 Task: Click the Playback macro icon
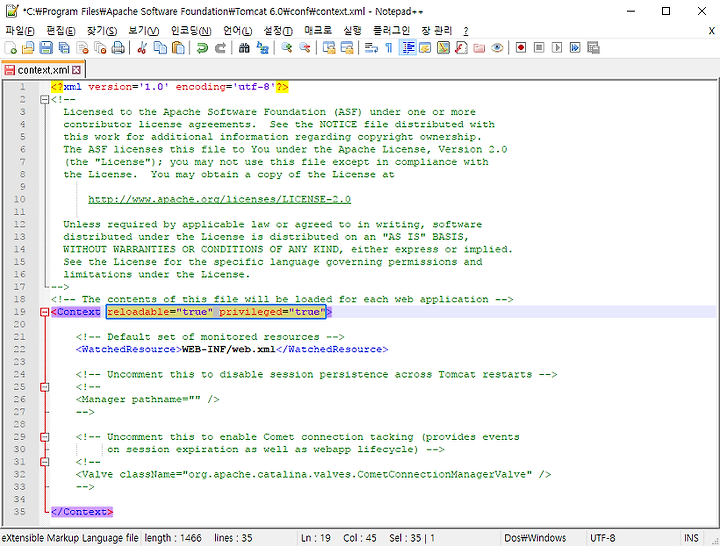[557, 48]
